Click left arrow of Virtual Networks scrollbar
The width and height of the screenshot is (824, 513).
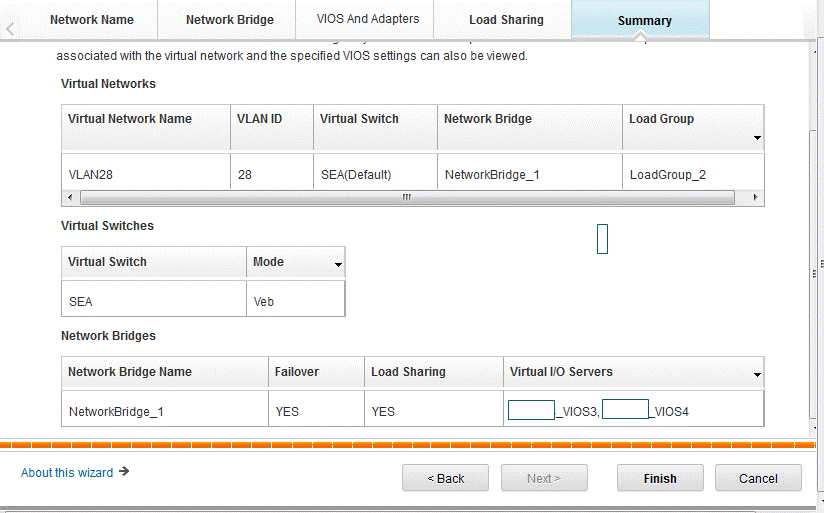click(69, 198)
